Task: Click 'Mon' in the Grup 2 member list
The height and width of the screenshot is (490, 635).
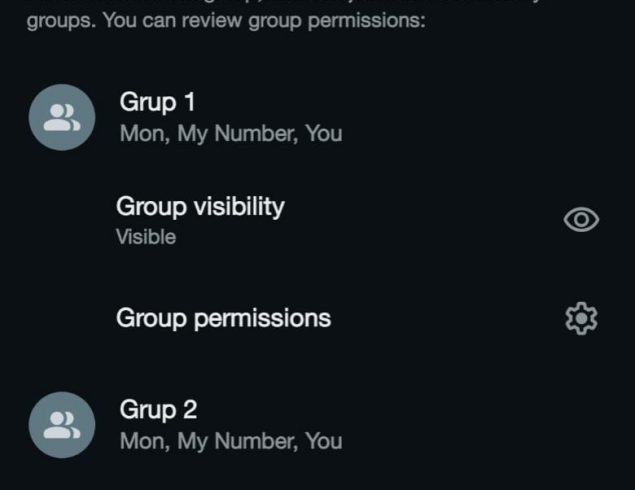Action: pos(144,441)
